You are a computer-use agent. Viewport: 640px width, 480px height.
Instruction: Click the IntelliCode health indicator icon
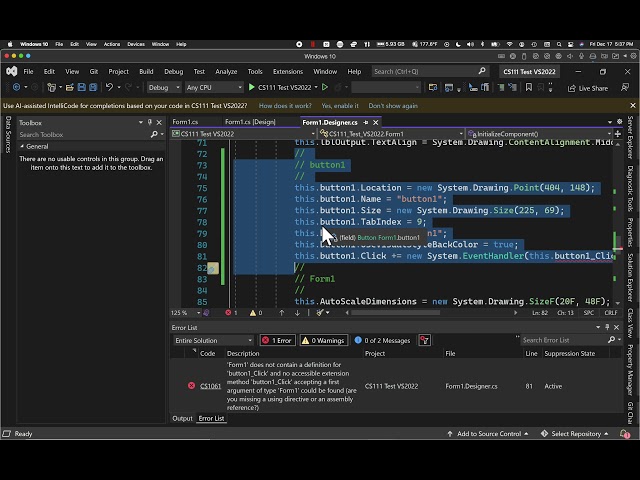tap(207, 313)
